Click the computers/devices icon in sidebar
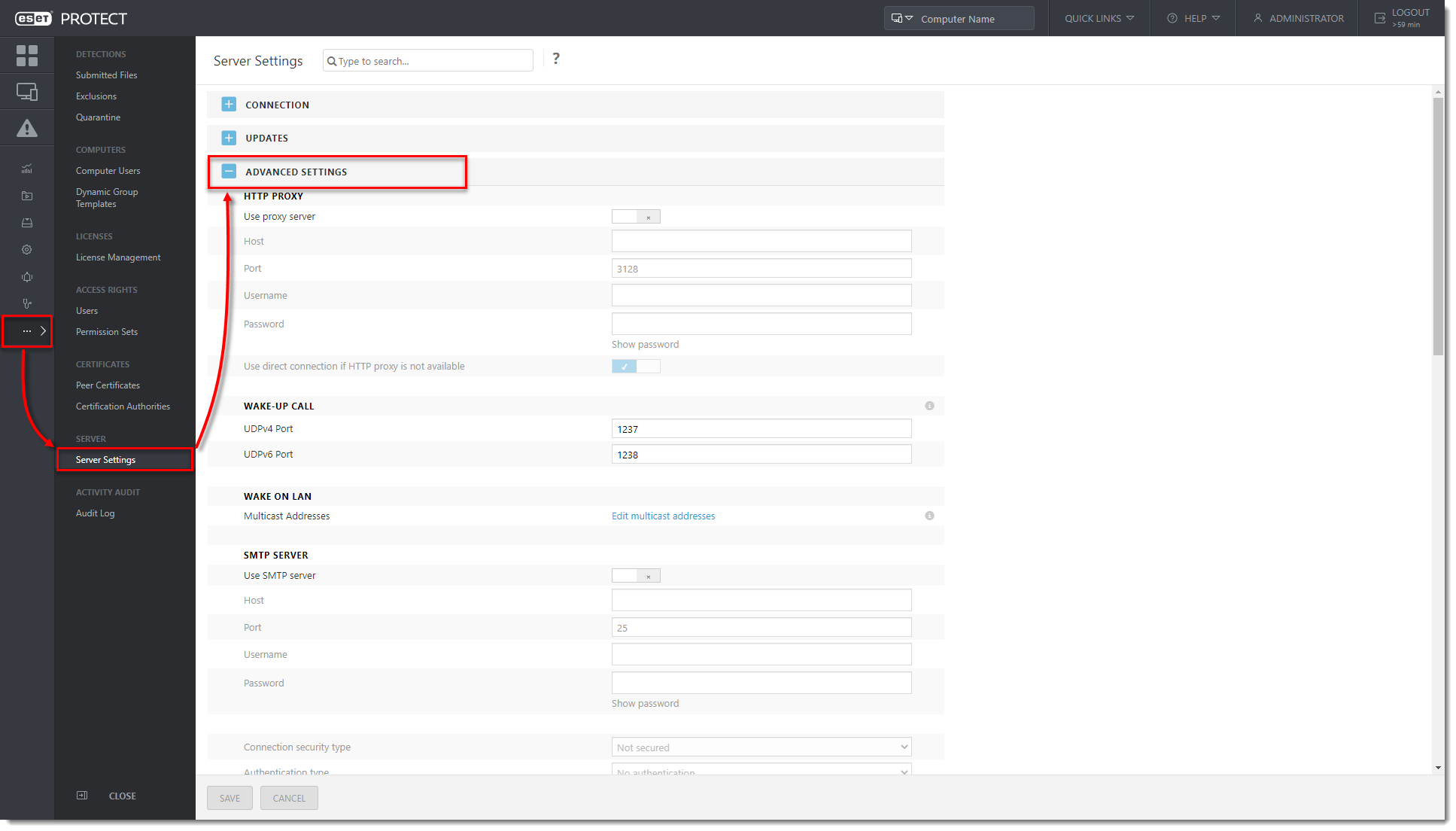1456x831 pixels. (x=27, y=91)
